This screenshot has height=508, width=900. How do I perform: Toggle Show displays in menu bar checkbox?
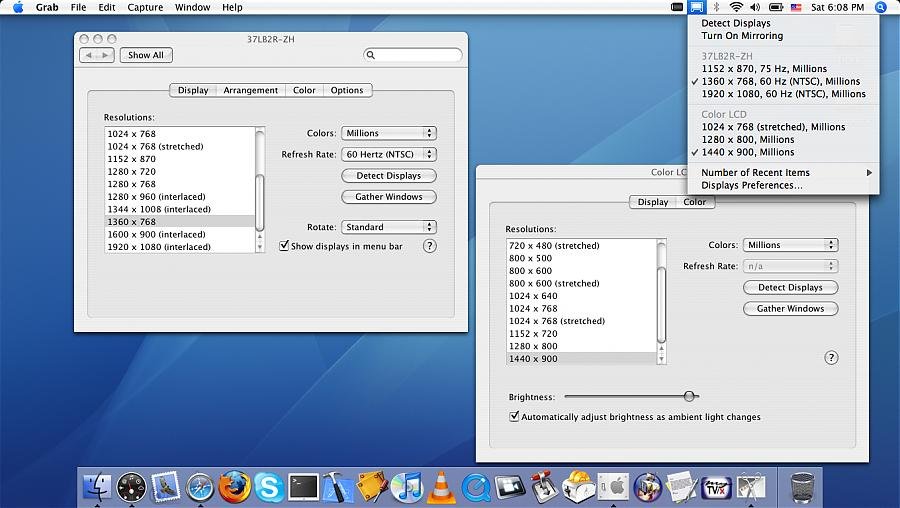pyautogui.click(x=284, y=246)
